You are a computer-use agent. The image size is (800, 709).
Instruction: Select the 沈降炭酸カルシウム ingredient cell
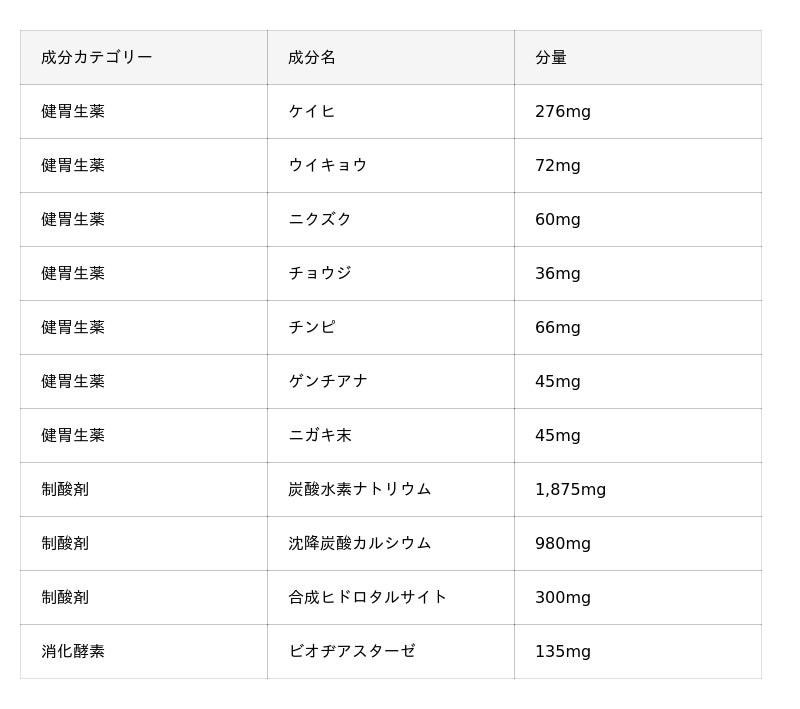[360, 544]
